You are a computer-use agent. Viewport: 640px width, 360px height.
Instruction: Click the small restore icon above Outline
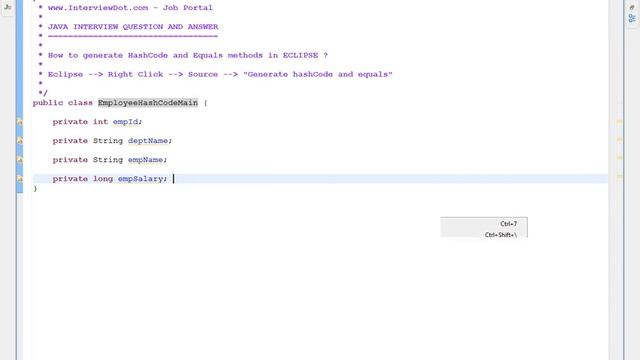tap(632, 7)
